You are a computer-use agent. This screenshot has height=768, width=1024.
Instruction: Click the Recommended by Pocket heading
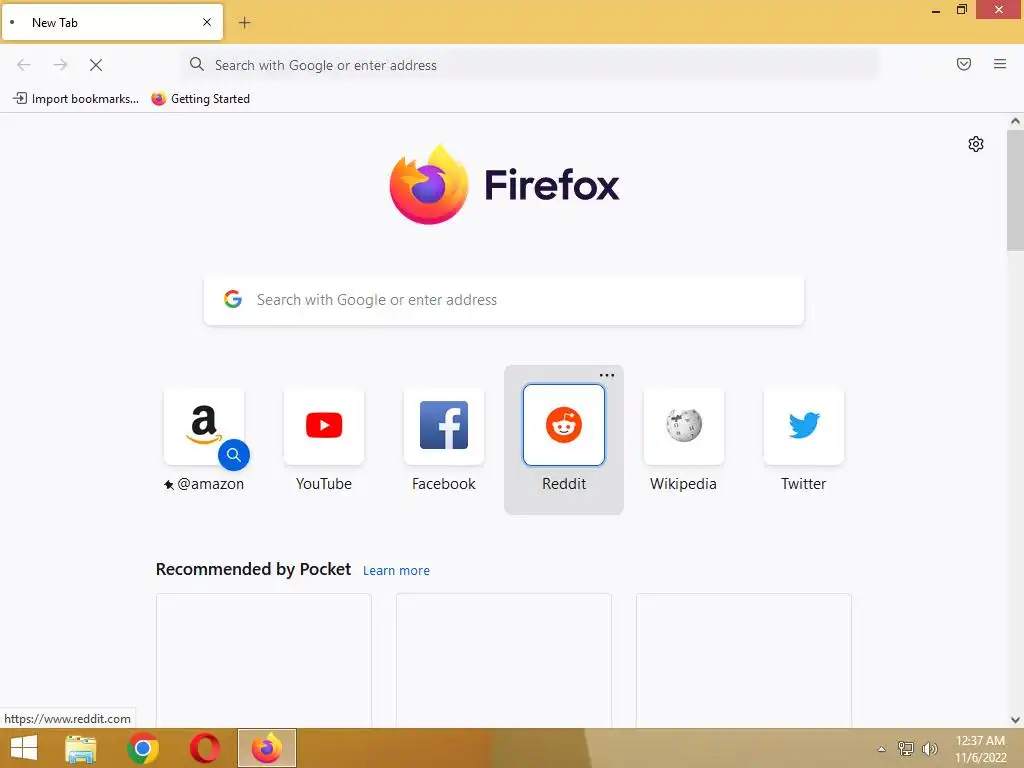pyautogui.click(x=253, y=569)
